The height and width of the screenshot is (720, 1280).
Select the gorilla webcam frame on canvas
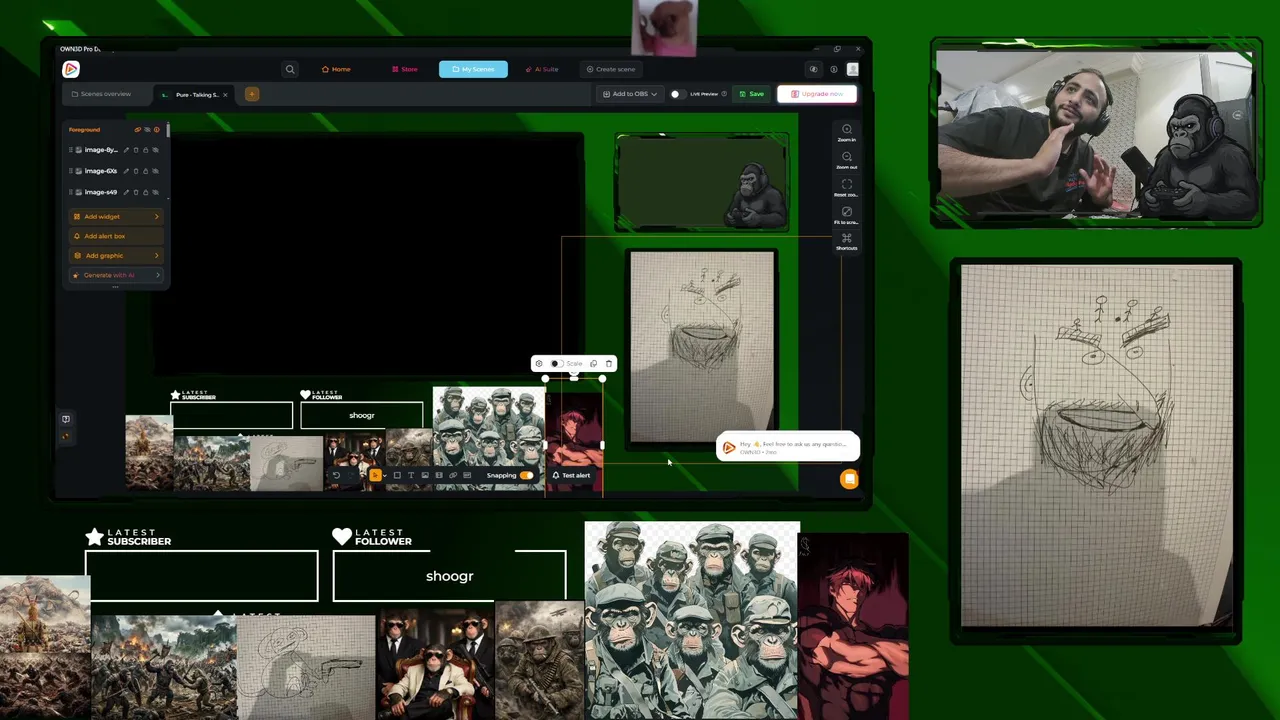point(702,182)
